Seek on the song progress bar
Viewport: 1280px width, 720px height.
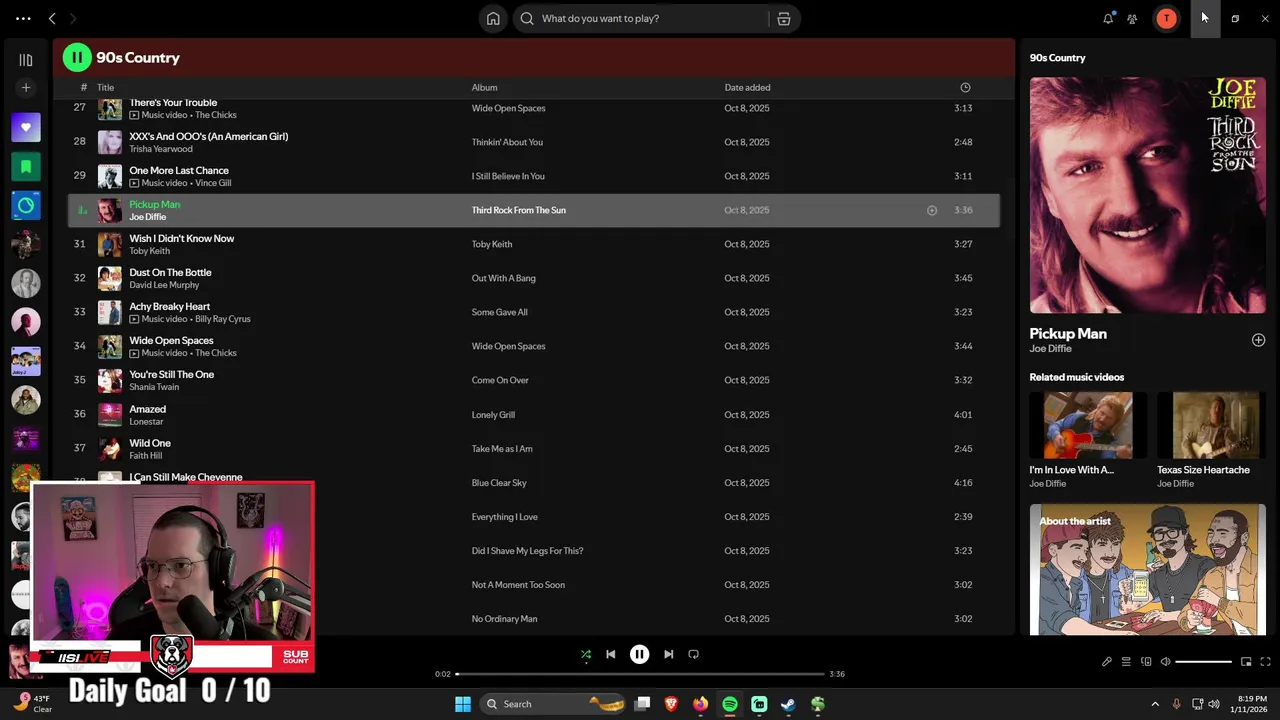(640, 674)
